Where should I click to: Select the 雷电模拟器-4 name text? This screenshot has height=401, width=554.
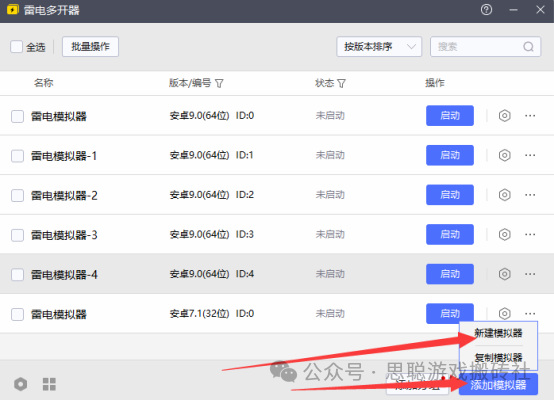pyautogui.click(x=64, y=275)
